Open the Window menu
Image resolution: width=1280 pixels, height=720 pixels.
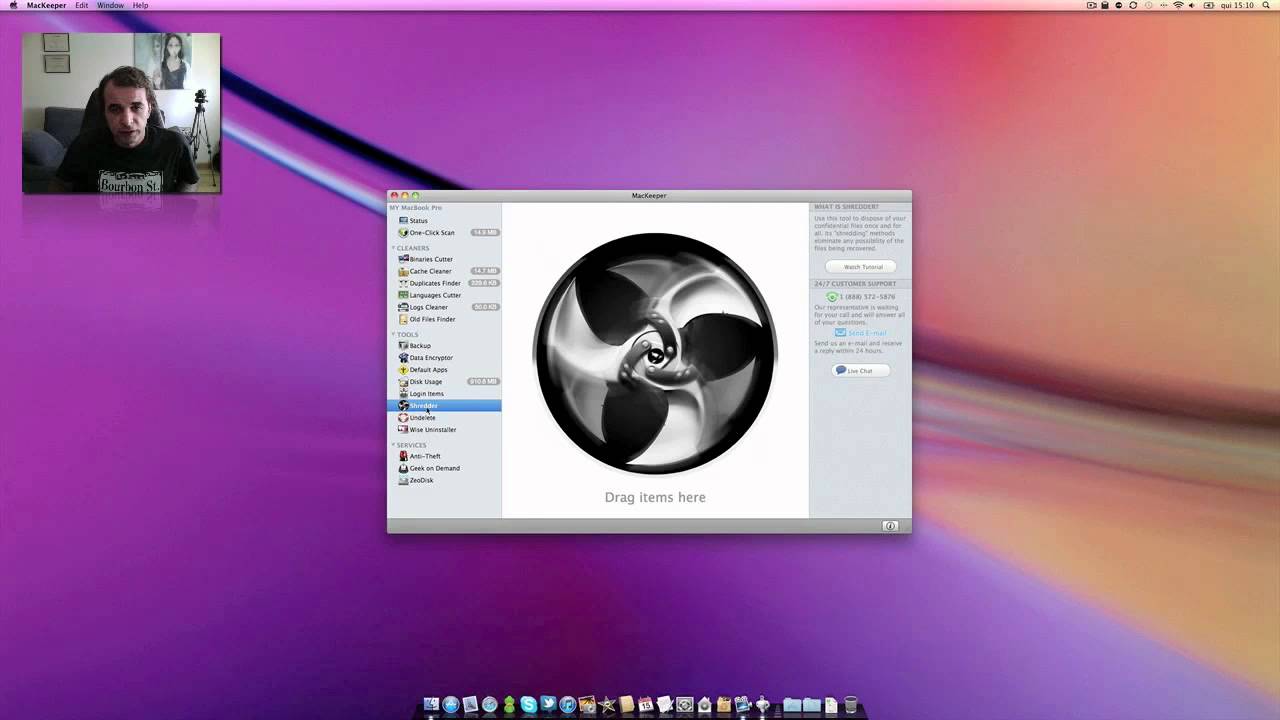click(x=110, y=5)
